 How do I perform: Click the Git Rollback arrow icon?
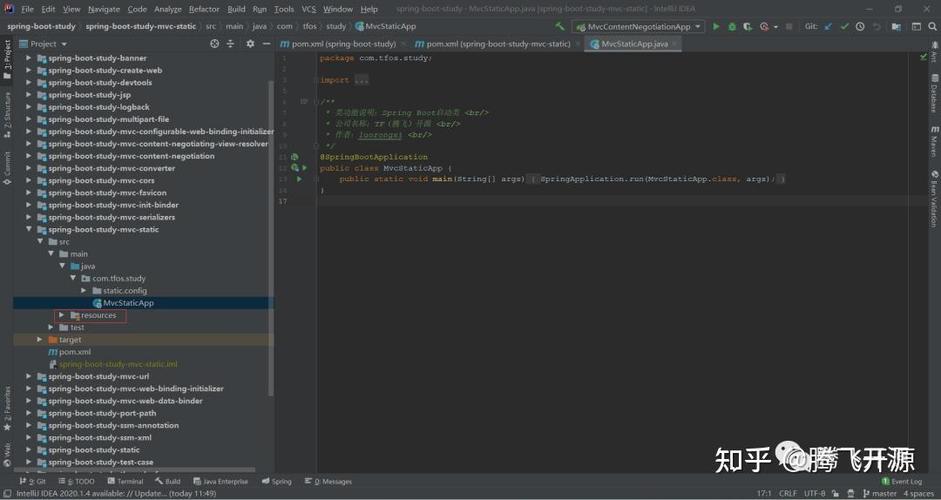[x=877, y=26]
